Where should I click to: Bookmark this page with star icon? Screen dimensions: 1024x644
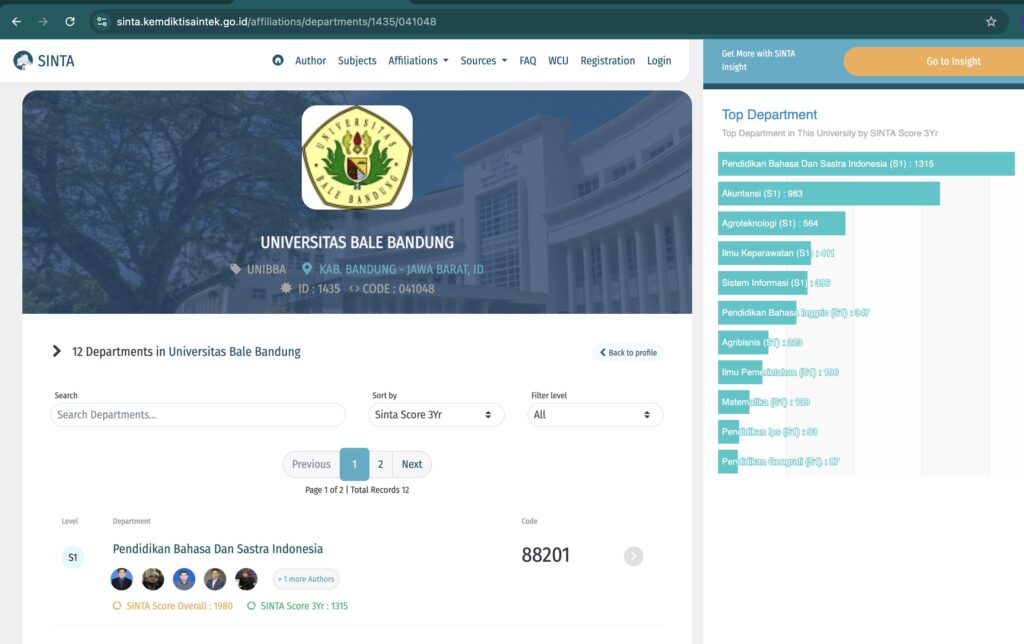pyautogui.click(x=991, y=21)
